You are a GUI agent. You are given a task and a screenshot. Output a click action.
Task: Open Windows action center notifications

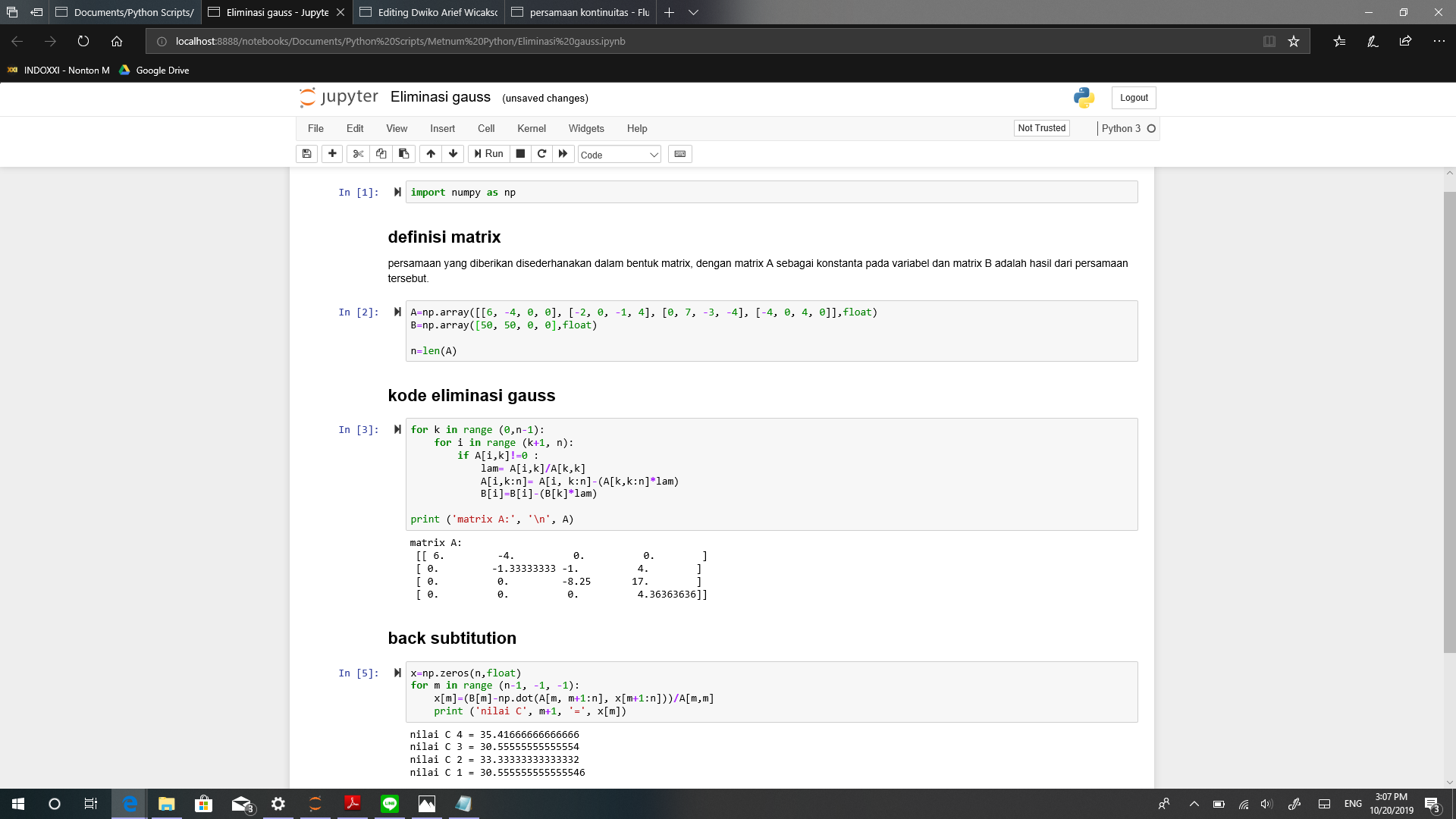pyautogui.click(x=1432, y=804)
